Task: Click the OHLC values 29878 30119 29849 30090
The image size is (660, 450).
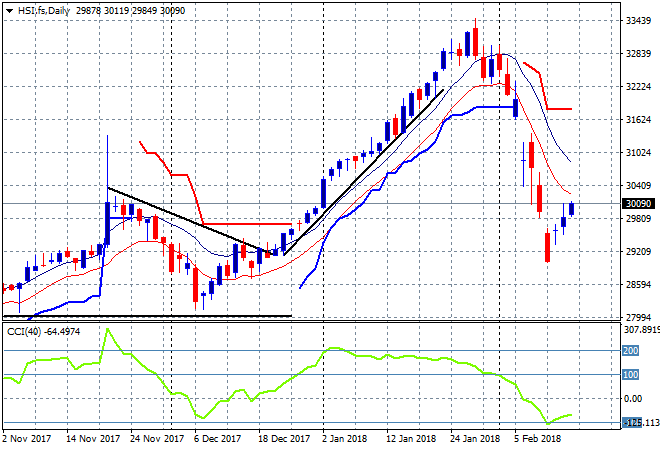Action: point(130,11)
